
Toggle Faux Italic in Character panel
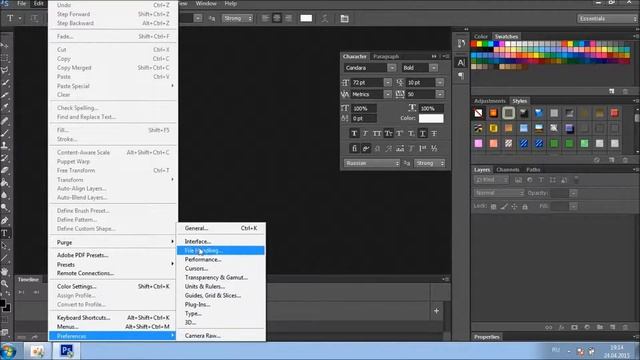pos(365,133)
